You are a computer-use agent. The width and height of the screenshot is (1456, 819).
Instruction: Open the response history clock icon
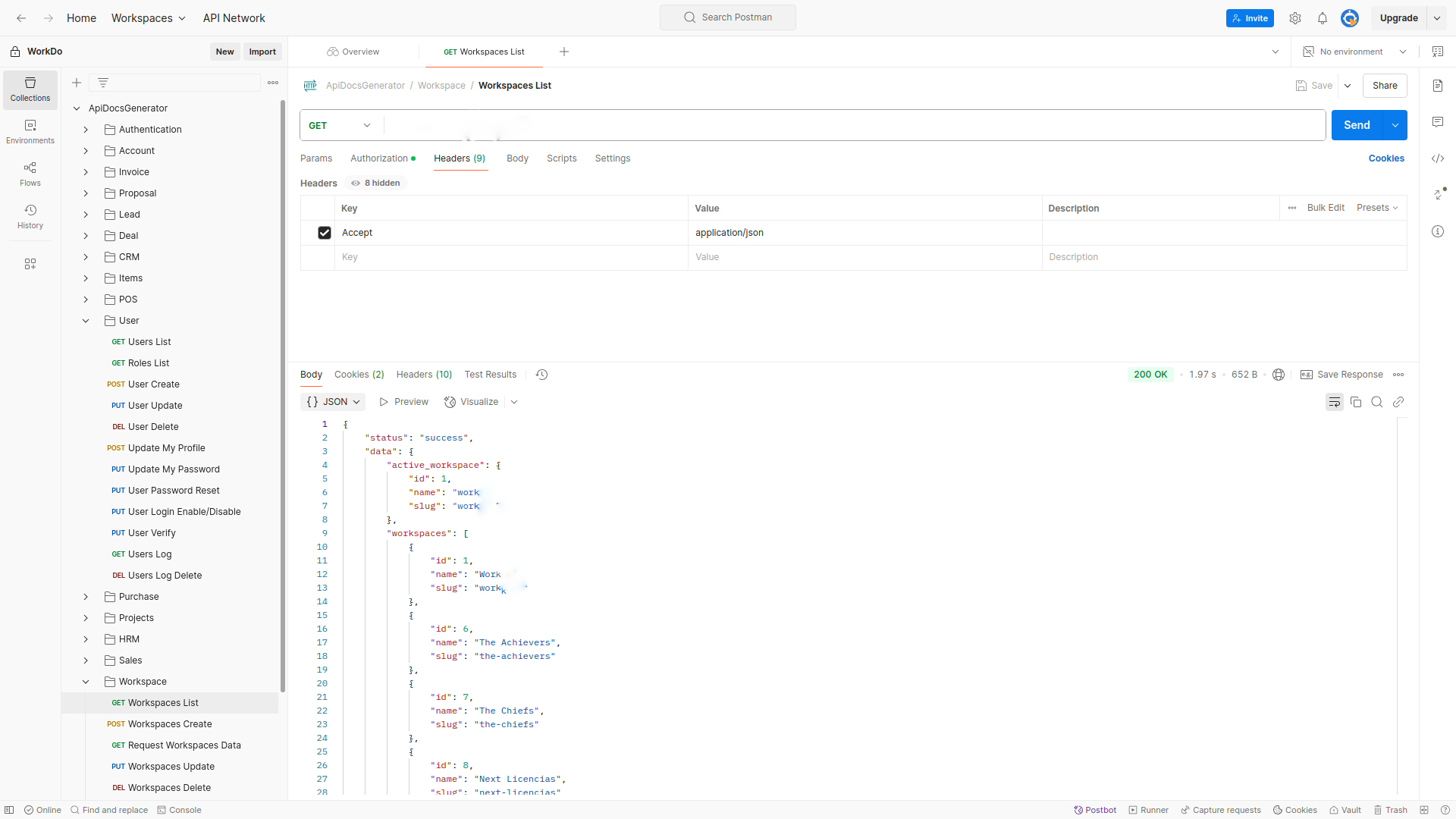[541, 375]
